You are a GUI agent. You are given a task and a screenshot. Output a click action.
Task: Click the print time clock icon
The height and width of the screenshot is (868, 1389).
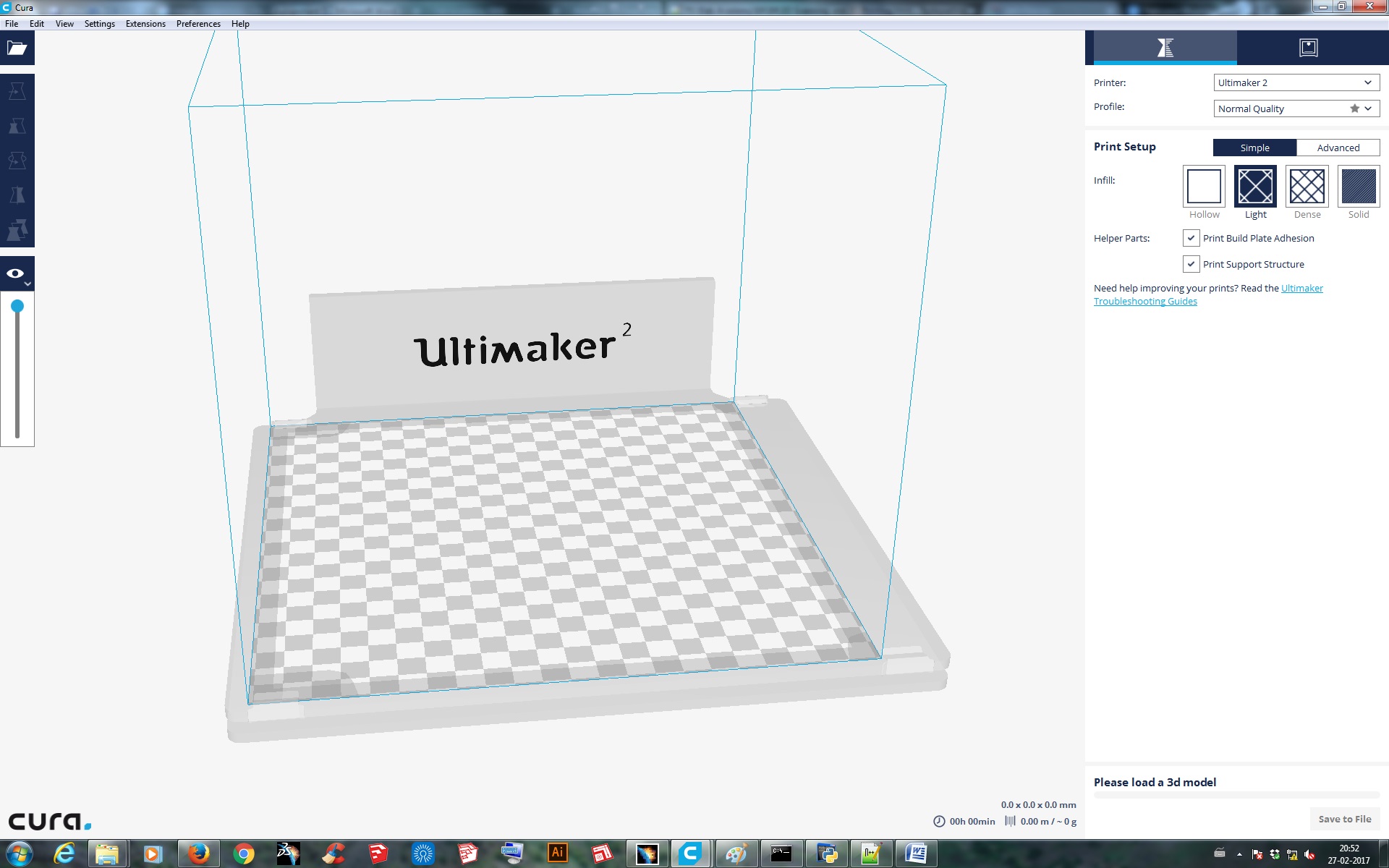click(939, 821)
